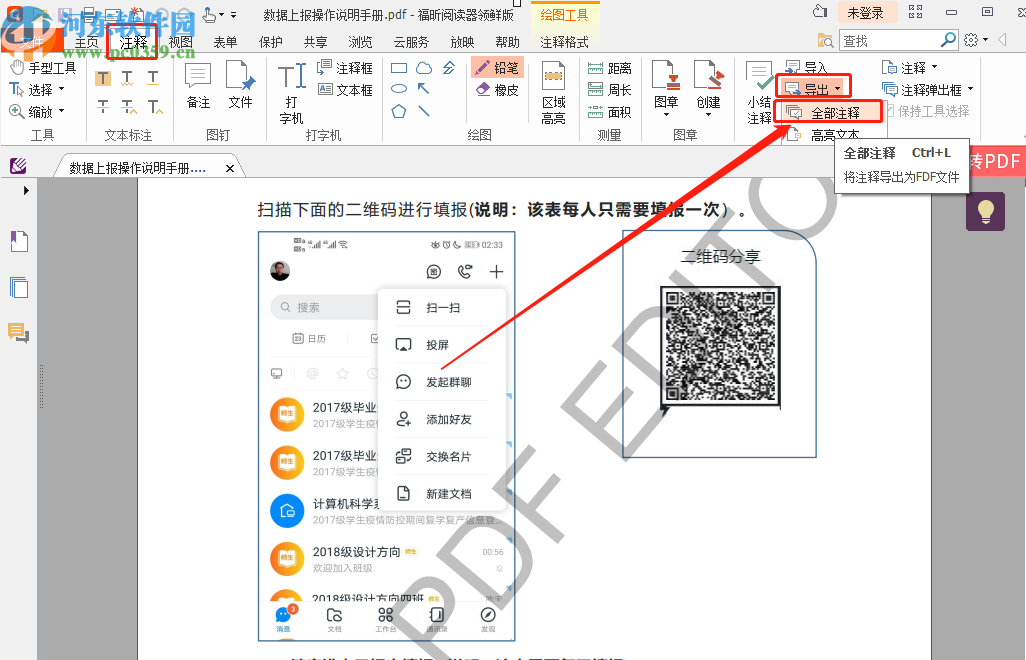Activate the 区域高亮 area highlight tool
Screen dimensions: 1026x660
click(554, 90)
